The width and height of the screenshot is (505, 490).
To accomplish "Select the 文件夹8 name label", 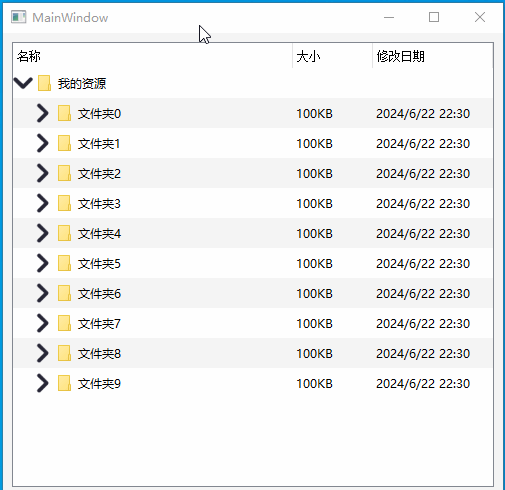I will (x=99, y=354).
